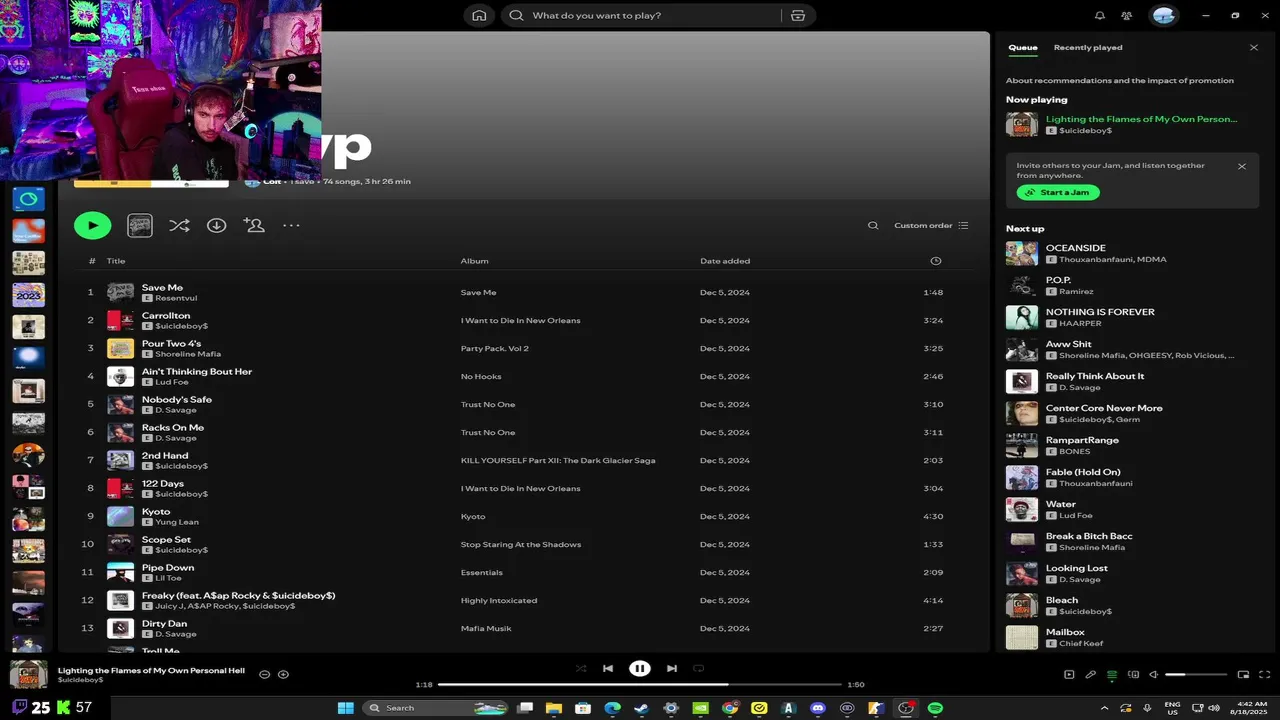Toggle shuffle in the player bar

tap(581, 668)
